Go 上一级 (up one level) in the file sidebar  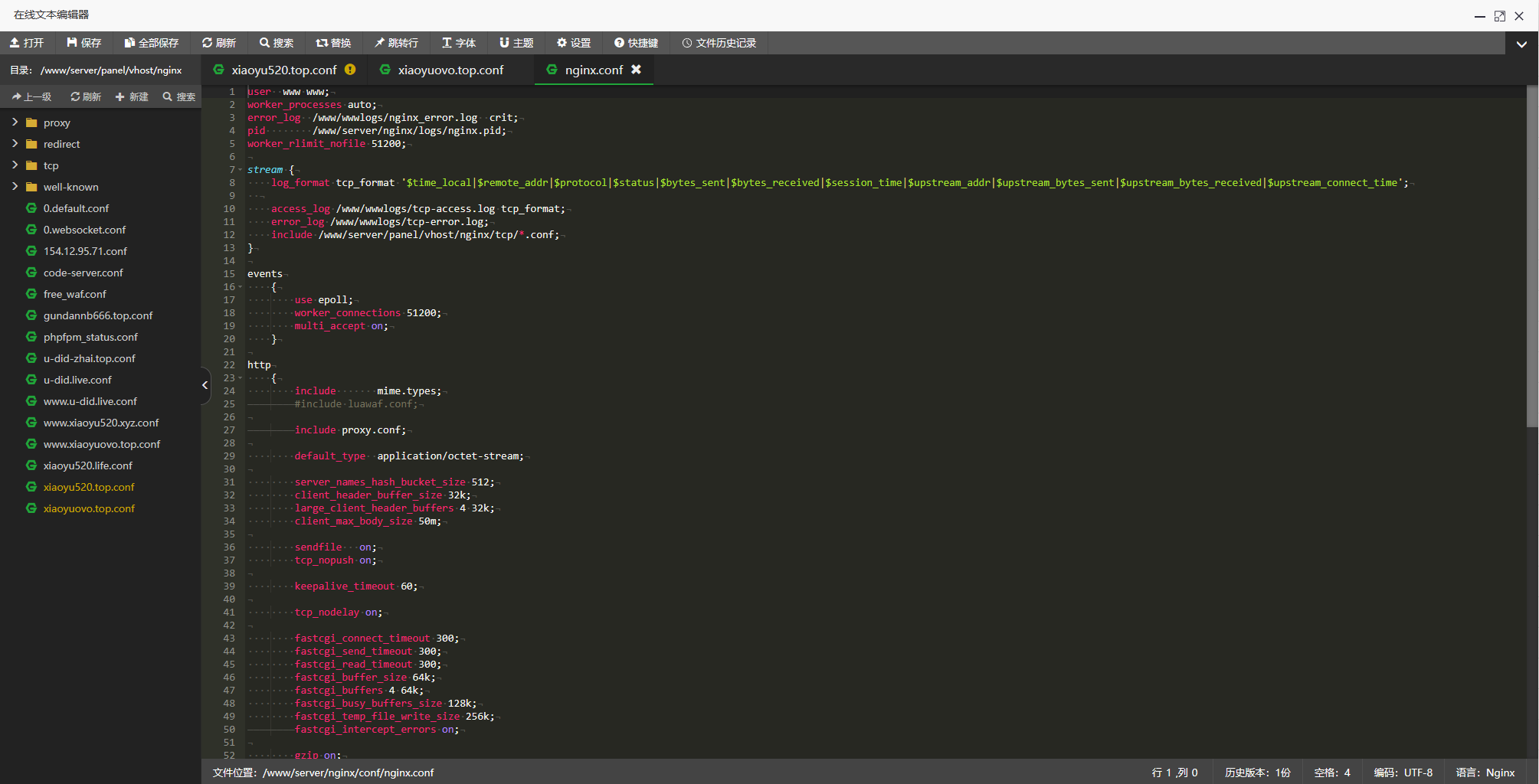pyautogui.click(x=32, y=96)
